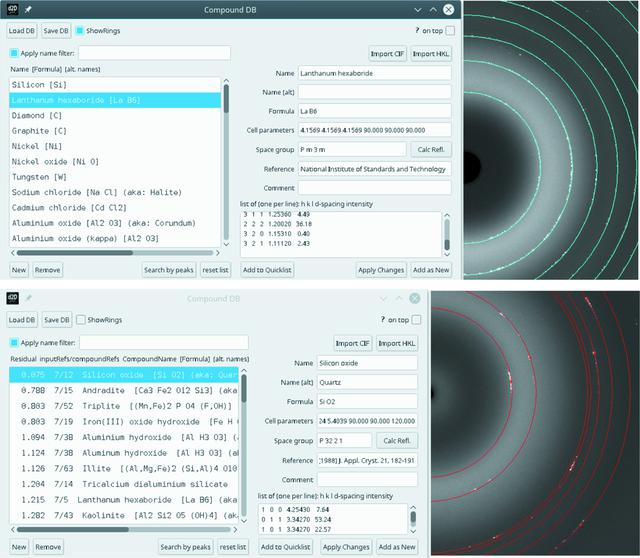The height and width of the screenshot is (558, 640).
Task: Click the scroll-right arrow under the bottom results list
Action: click(235, 529)
